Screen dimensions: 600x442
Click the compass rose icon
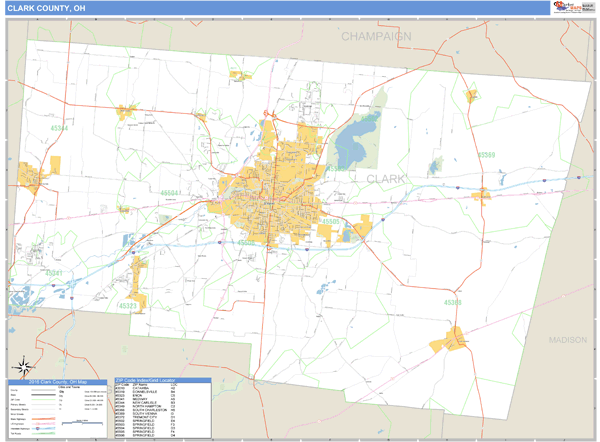coord(21,367)
